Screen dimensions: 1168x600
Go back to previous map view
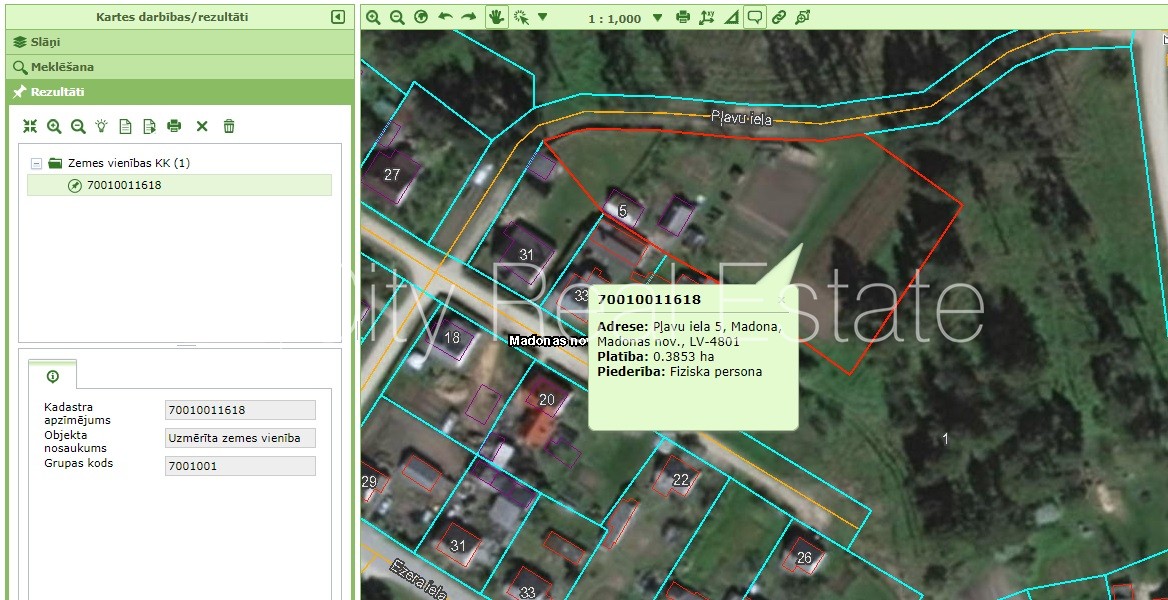click(x=445, y=17)
